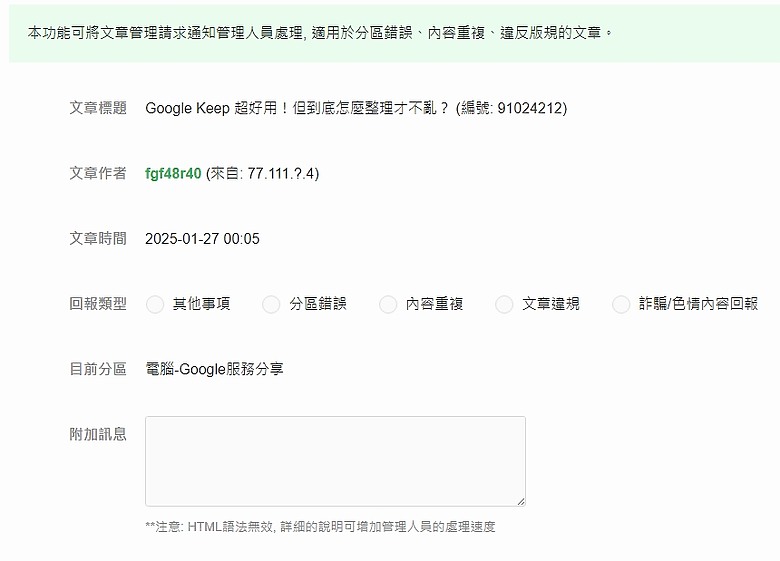Click the 附加訊息 field label
This screenshot has height=561, width=780.
click(98, 434)
